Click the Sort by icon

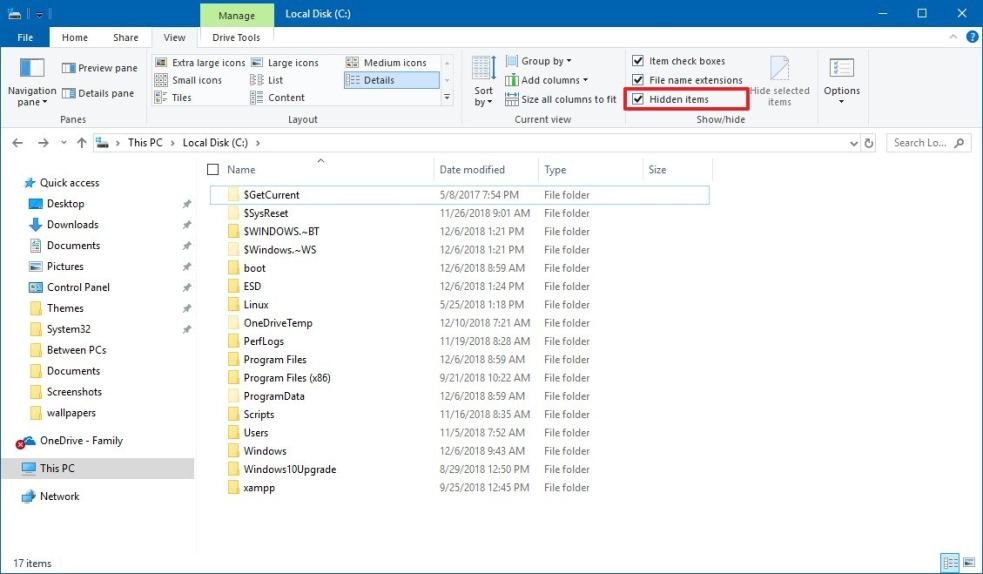[x=484, y=72]
